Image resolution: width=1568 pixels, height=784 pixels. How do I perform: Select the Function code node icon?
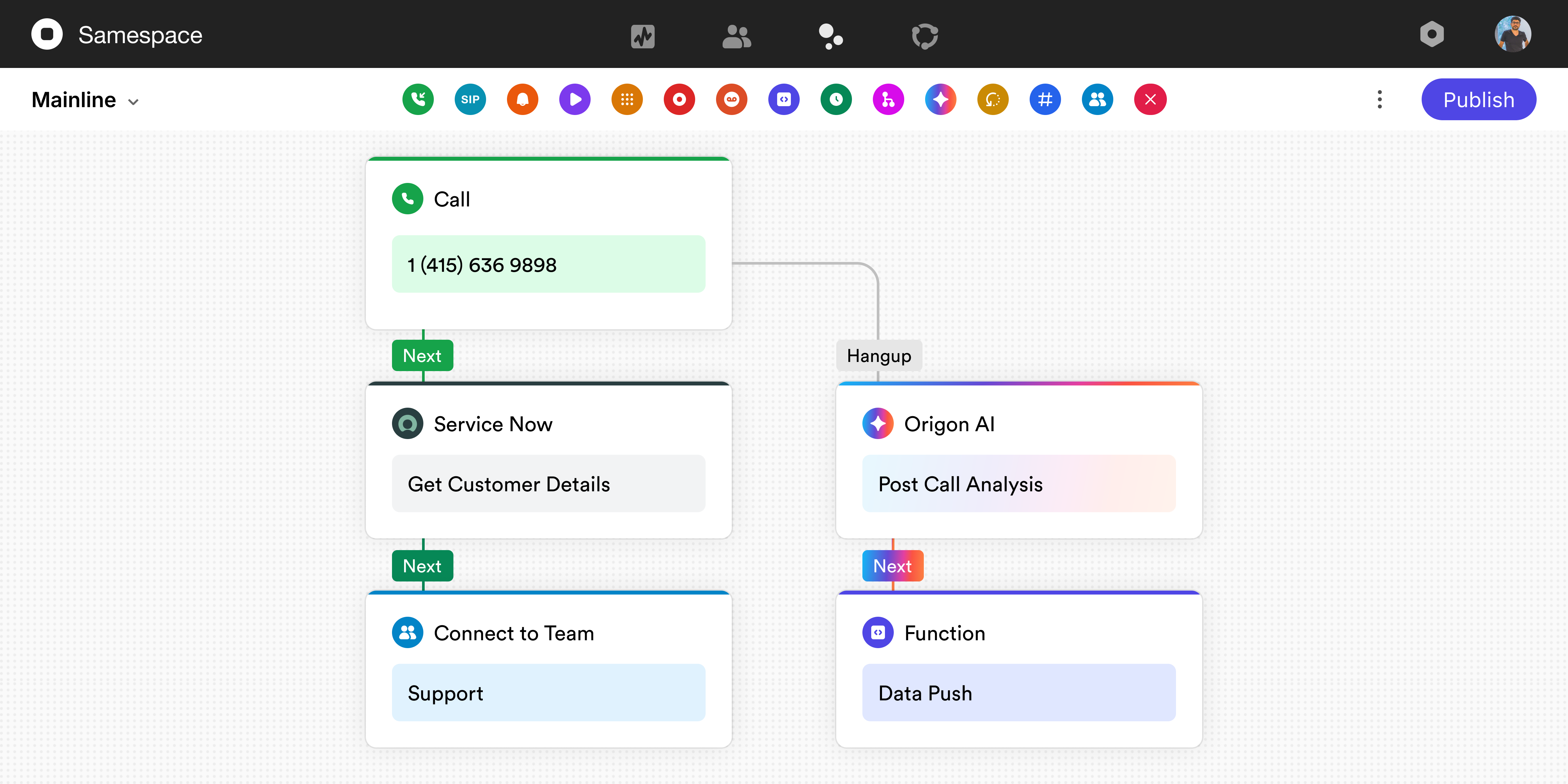[x=784, y=99]
